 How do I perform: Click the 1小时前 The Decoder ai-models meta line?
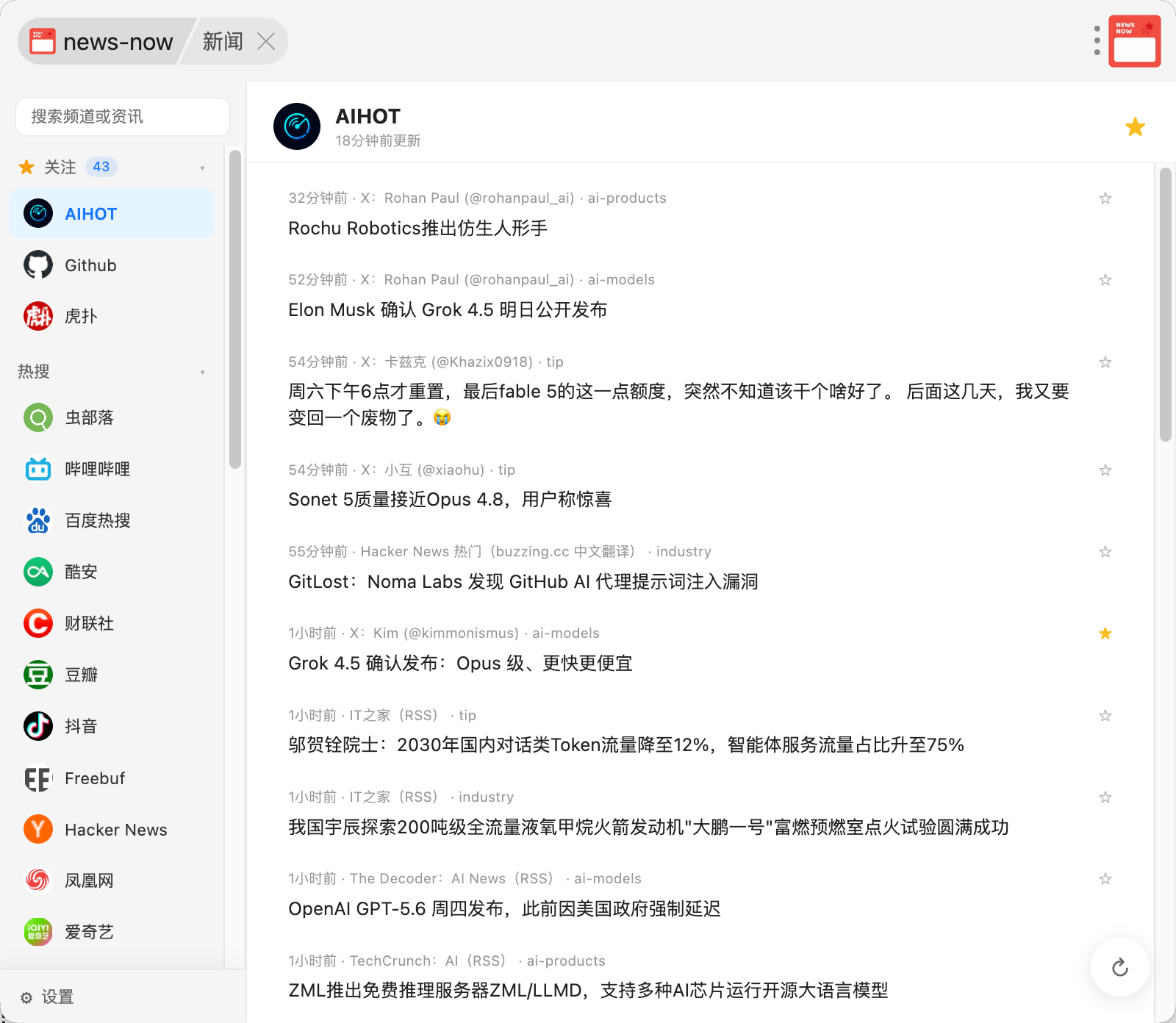coord(465,879)
